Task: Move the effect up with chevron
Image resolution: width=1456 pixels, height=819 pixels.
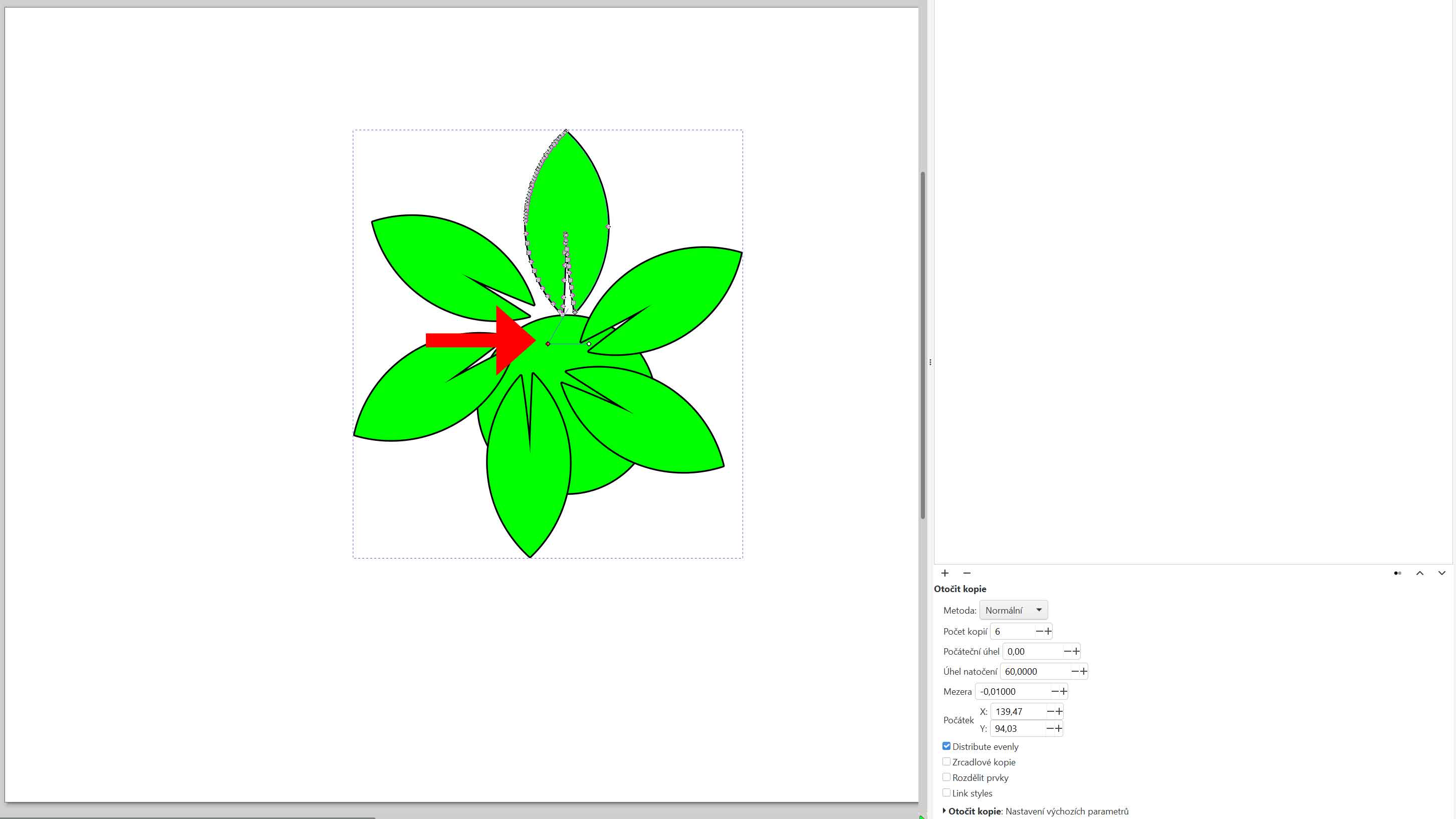Action: click(1419, 573)
